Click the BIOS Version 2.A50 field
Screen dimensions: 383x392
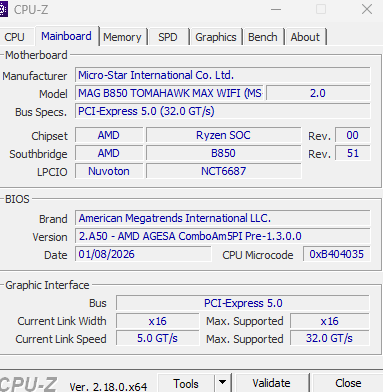point(223,236)
